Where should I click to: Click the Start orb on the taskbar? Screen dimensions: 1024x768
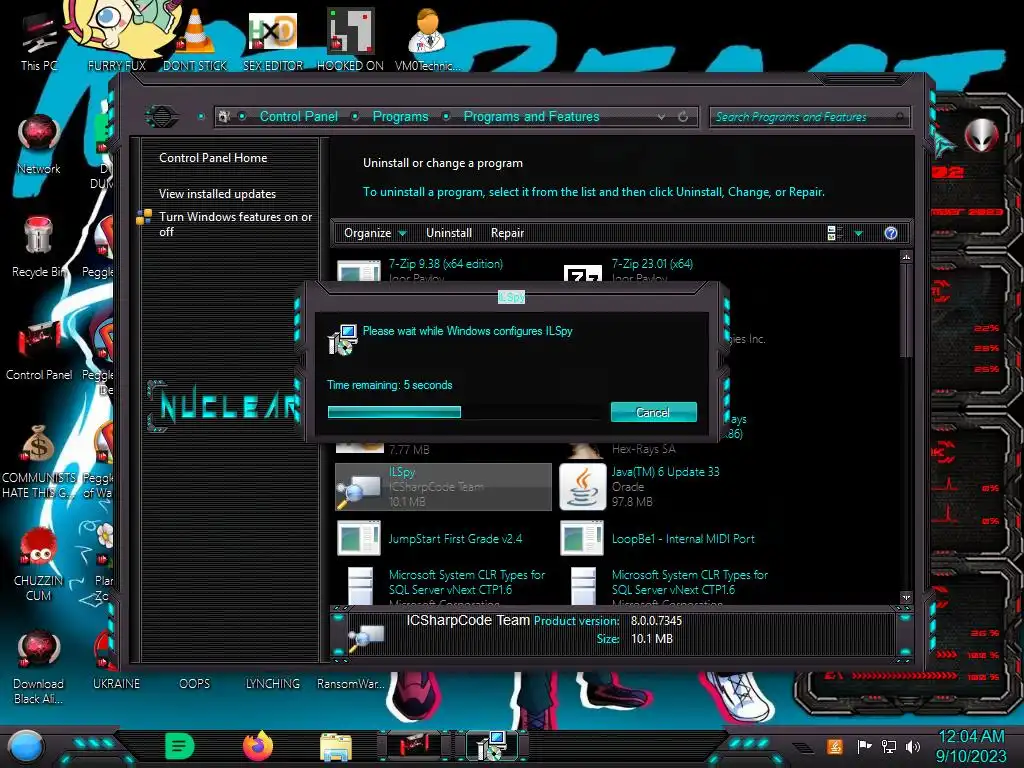click(x=25, y=747)
